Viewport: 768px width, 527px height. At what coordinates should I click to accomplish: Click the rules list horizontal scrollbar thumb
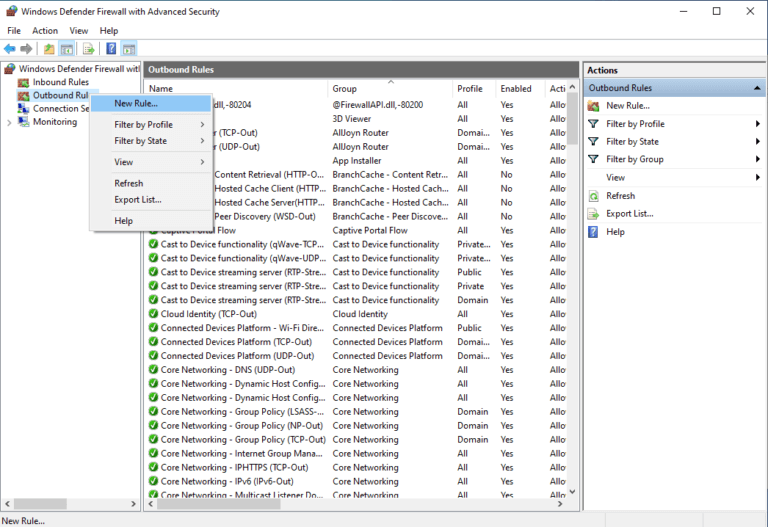[x=218, y=503]
